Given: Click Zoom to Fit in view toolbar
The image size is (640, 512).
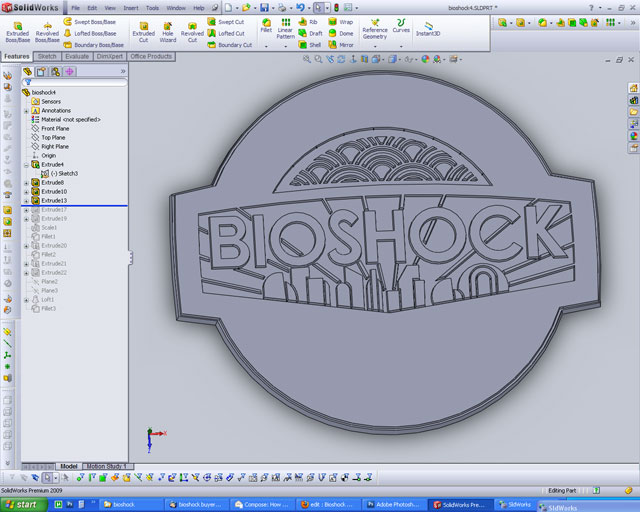Looking at the screenshot, I should point(306,59).
